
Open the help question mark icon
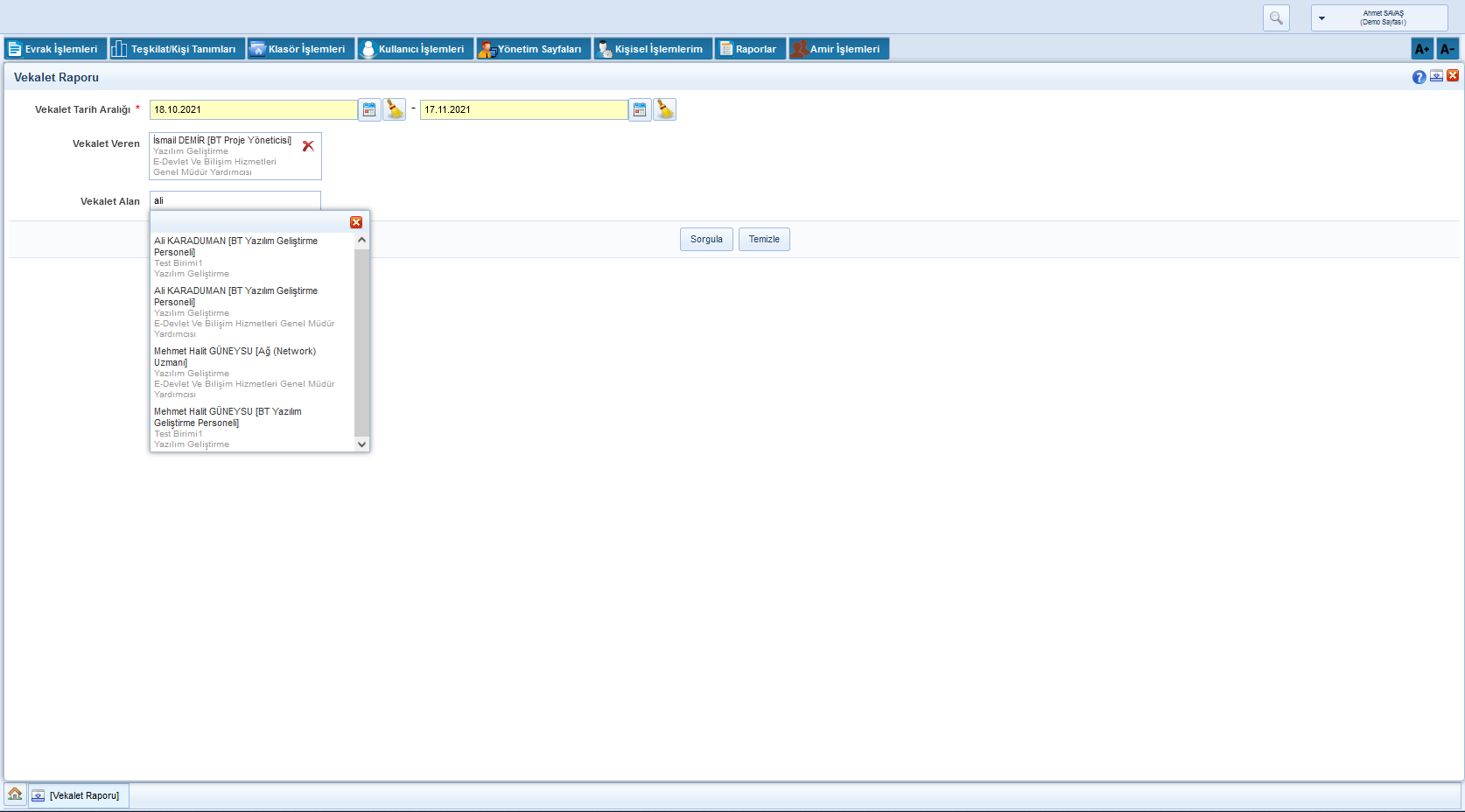tap(1419, 77)
